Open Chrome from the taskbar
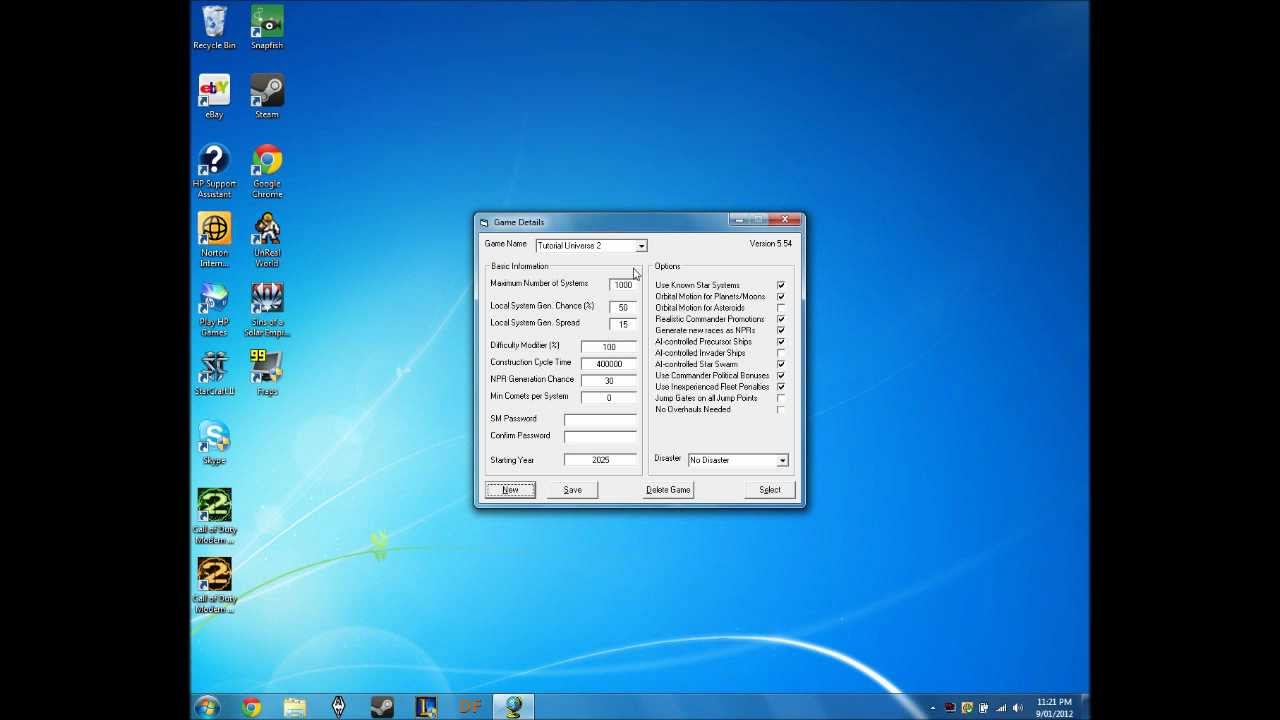1280x720 pixels. coord(251,707)
